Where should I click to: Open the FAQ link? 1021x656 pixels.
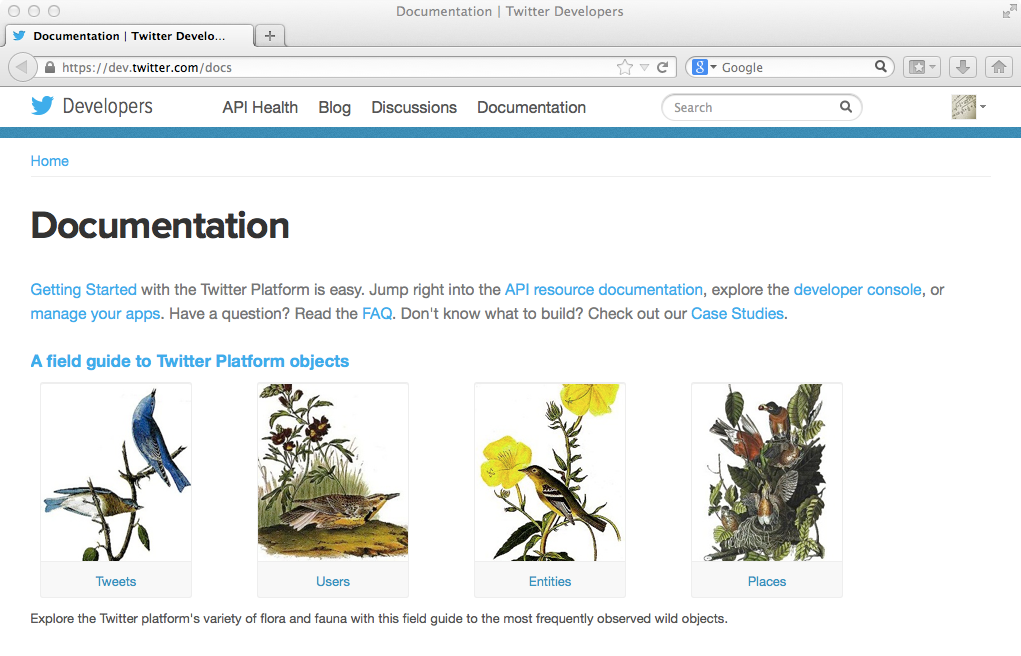pyautogui.click(x=377, y=314)
